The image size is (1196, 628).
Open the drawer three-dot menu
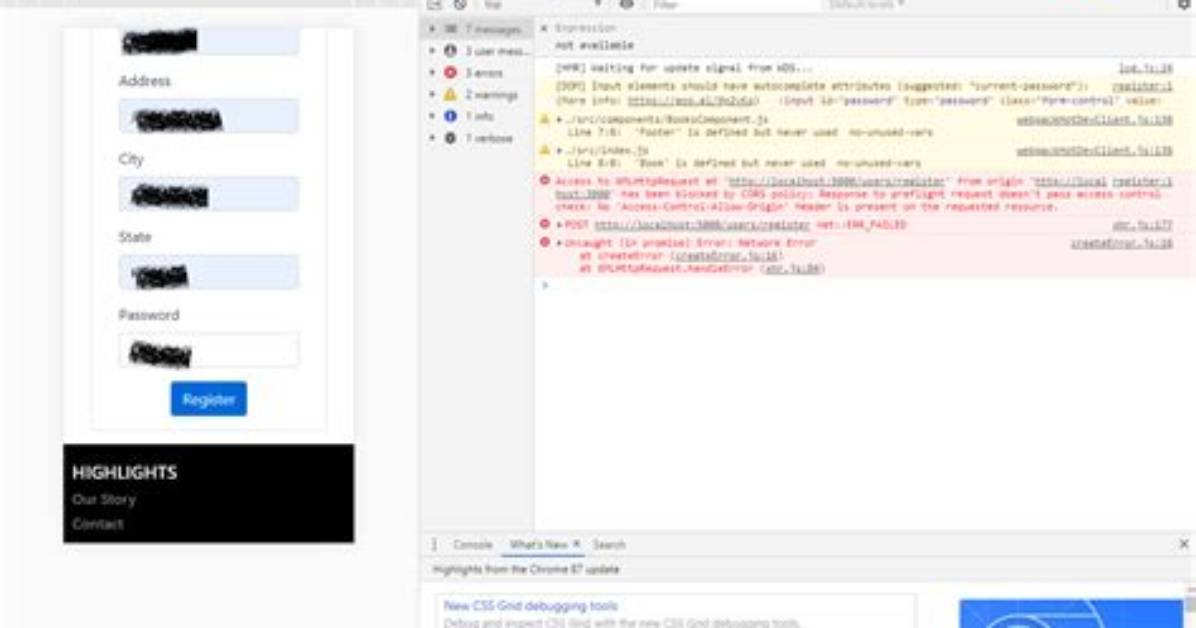pos(434,545)
